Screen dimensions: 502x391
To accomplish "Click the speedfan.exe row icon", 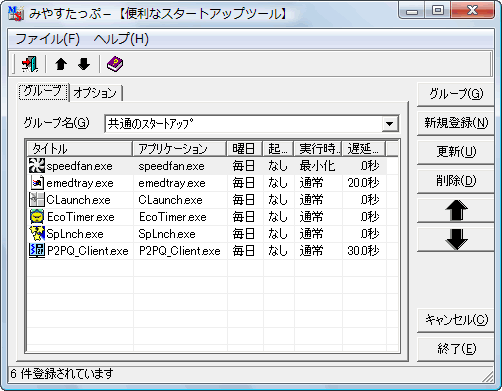I will point(37,166).
